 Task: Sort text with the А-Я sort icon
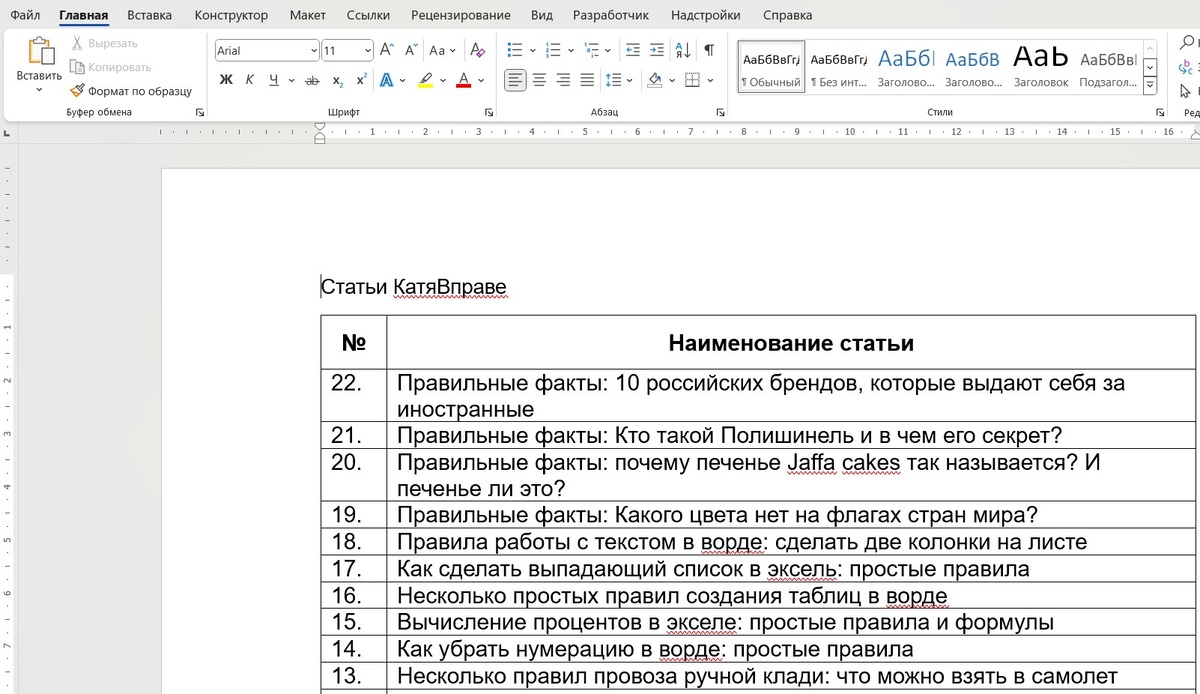tap(683, 50)
